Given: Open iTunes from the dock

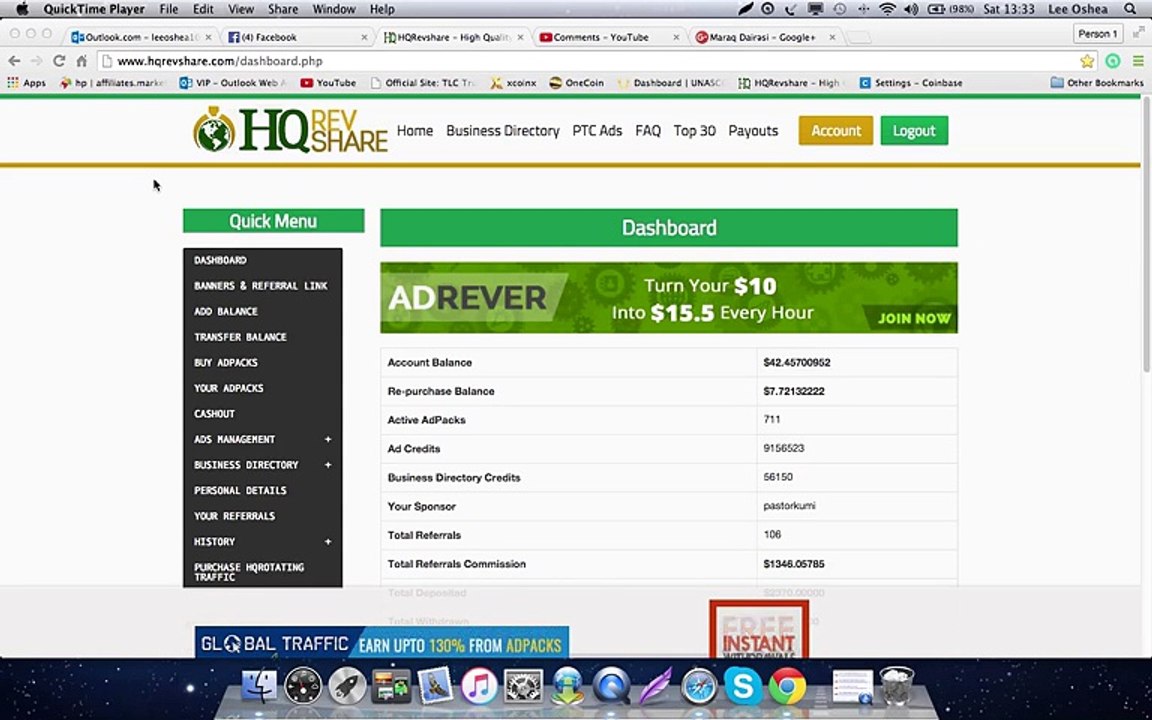Looking at the screenshot, I should pos(479,686).
